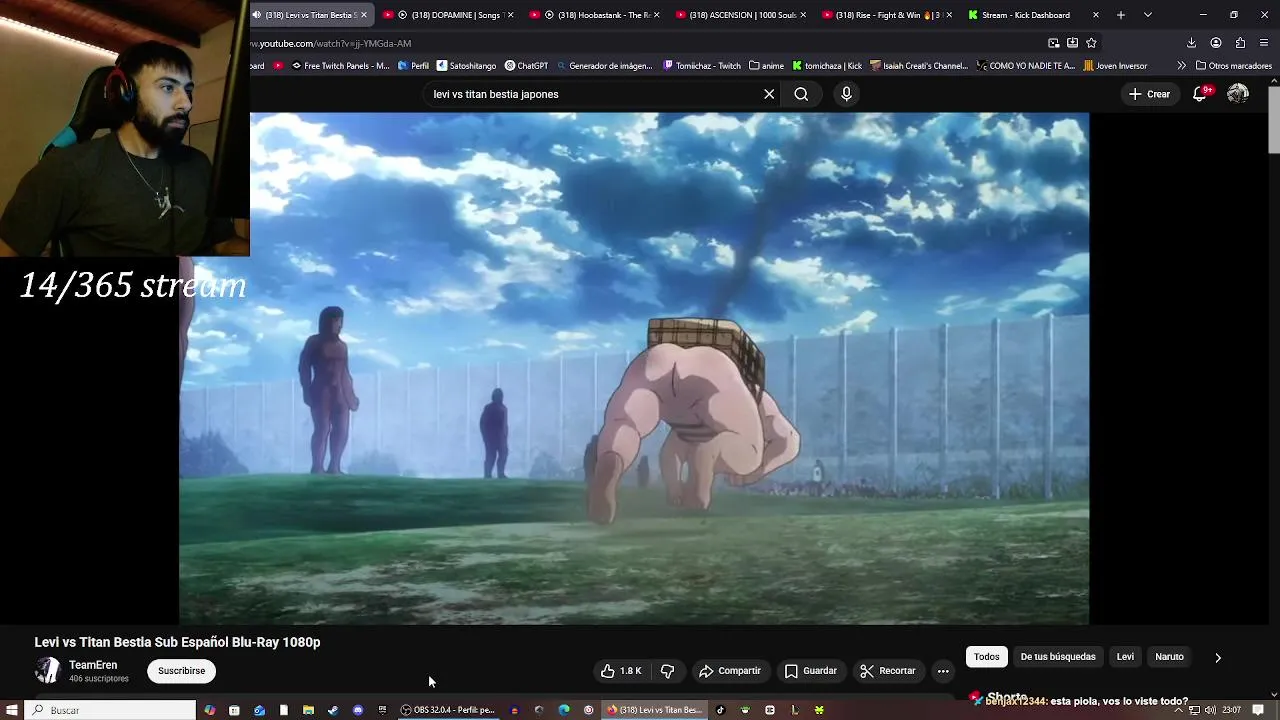Open the Free Twitch Panels bookmark
The width and height of the screenshot is (1280, 720).
pos(340,66)
